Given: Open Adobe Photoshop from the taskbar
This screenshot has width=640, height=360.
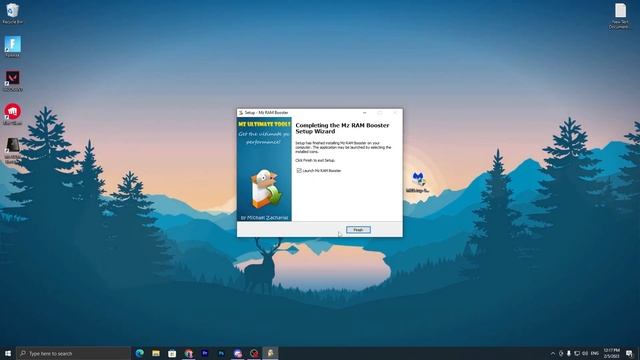Looking at the screenshot, I should [221, 353].
